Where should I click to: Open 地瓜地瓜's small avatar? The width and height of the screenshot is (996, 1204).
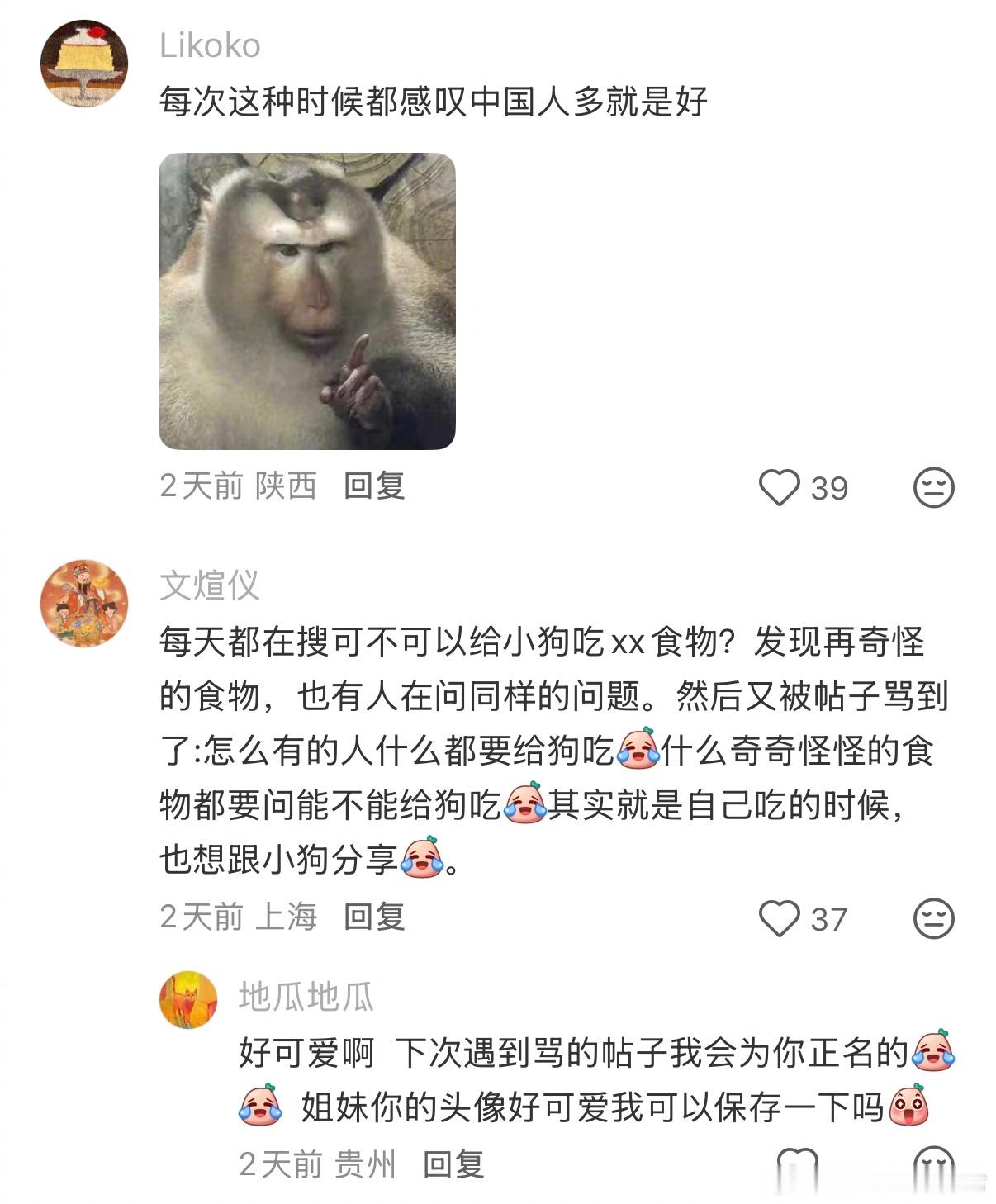click(188, 999)
